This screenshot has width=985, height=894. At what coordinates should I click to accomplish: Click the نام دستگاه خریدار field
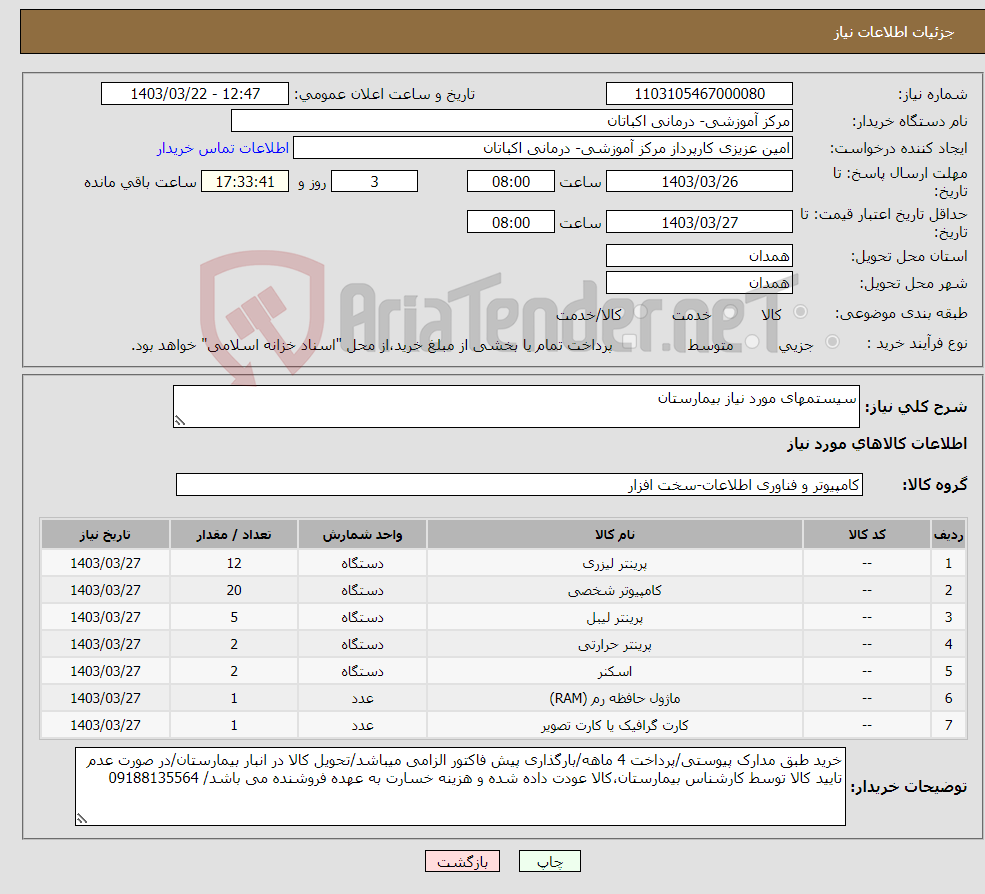coord(512,121)
